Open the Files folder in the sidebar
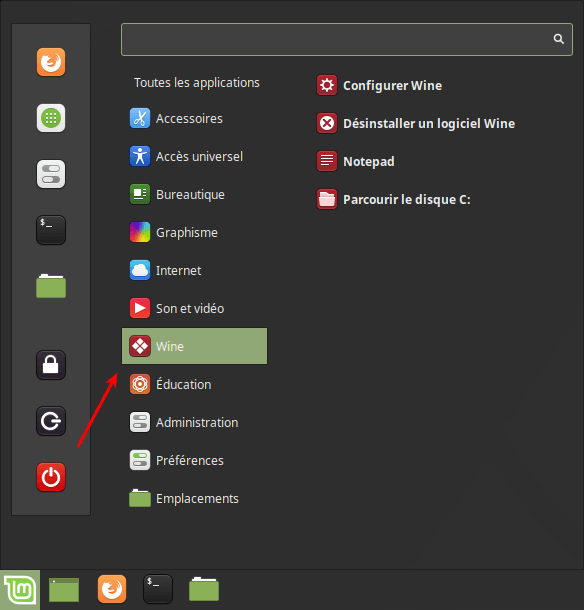Viewport: 584px width, 610px height. (x=51, y=286)
